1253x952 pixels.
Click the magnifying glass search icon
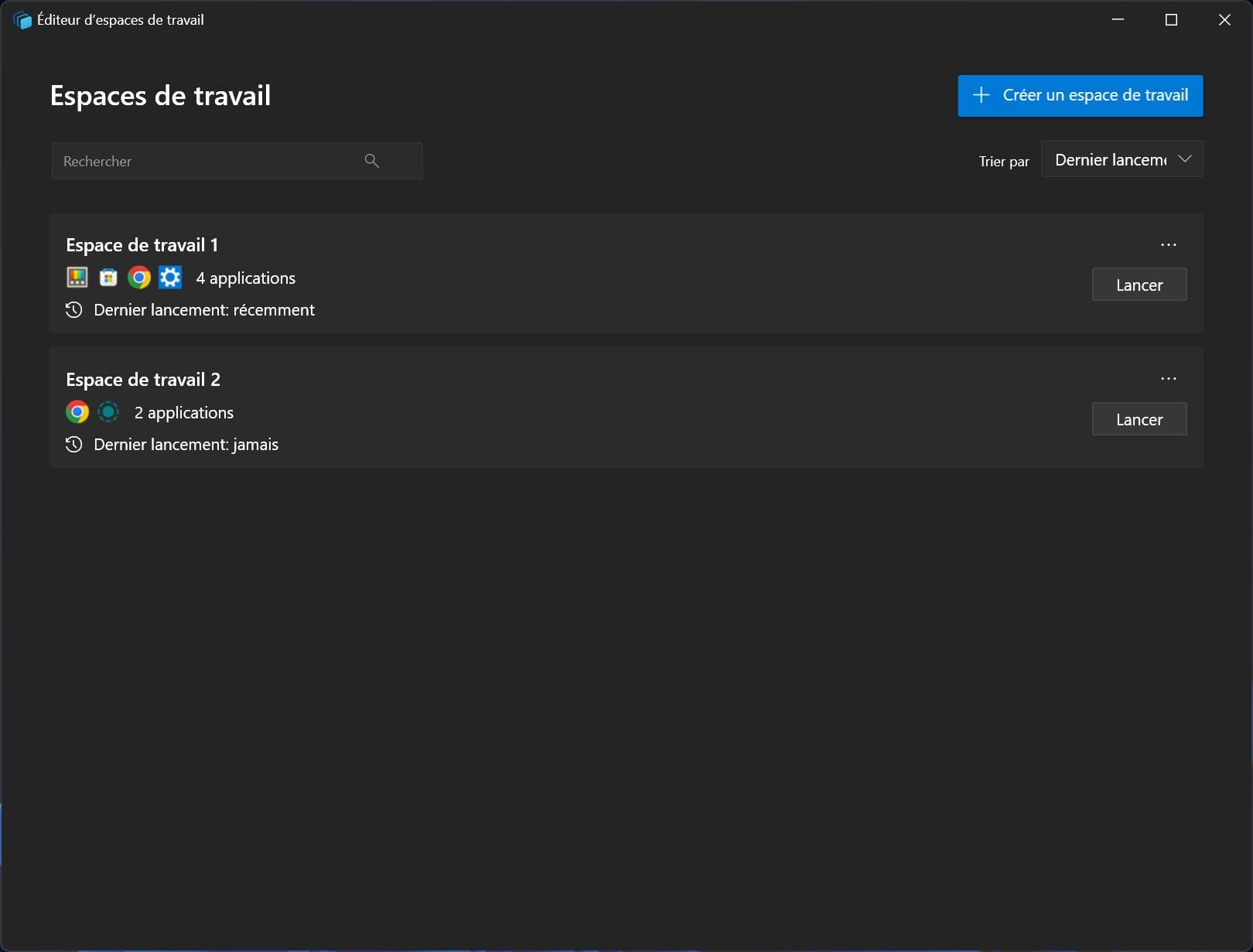coord(372,161)
